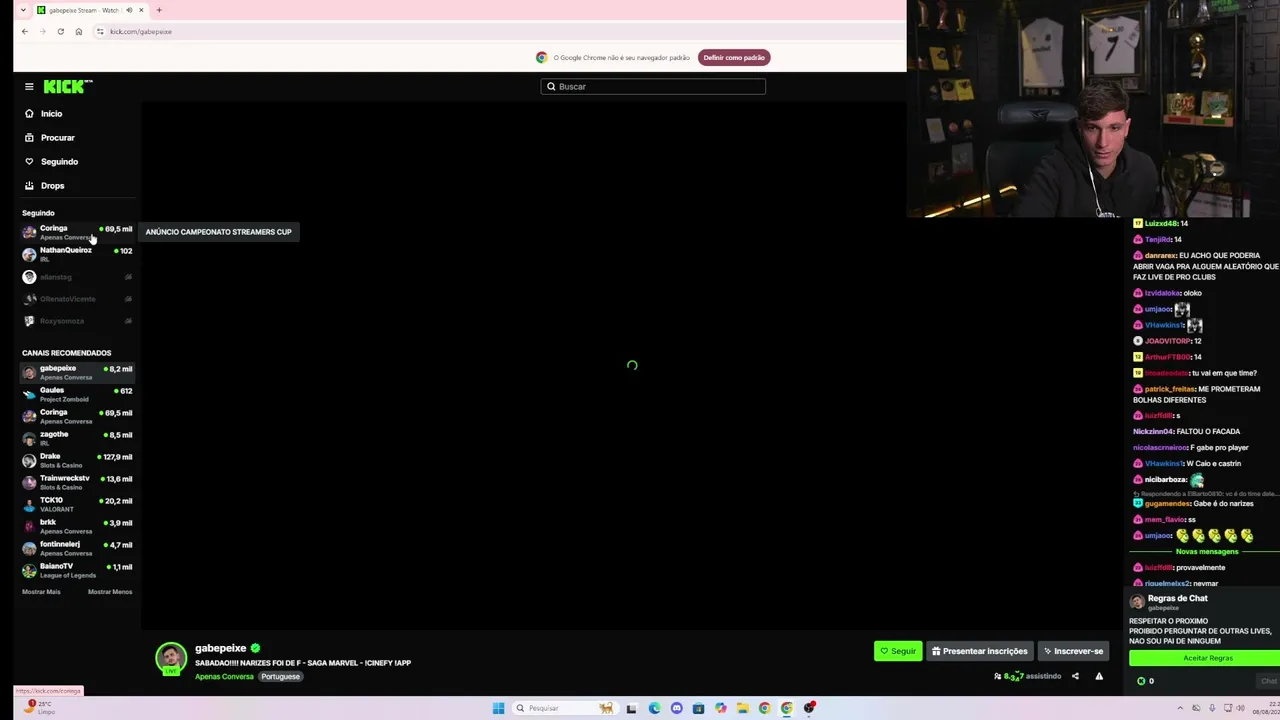Open a new browser tab with plus
This screenshot has height=720, width=1280.
pos(159,10)
